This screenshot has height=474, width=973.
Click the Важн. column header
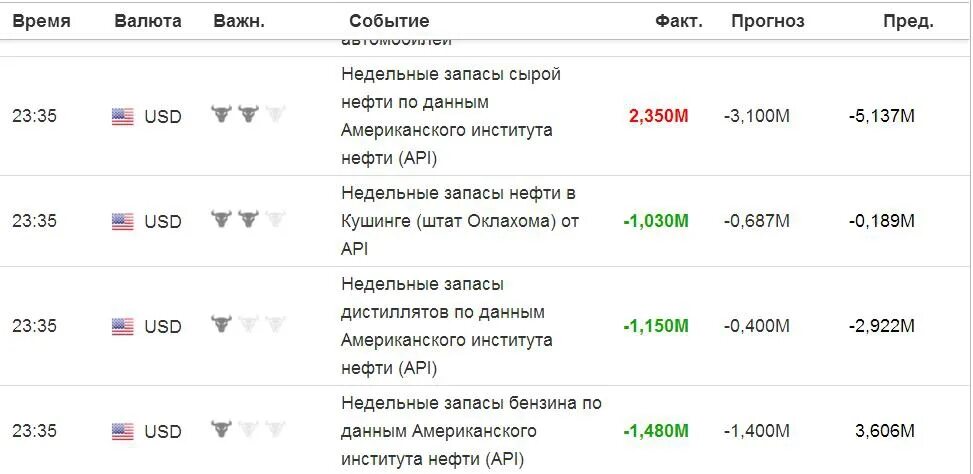pos(239,21)
